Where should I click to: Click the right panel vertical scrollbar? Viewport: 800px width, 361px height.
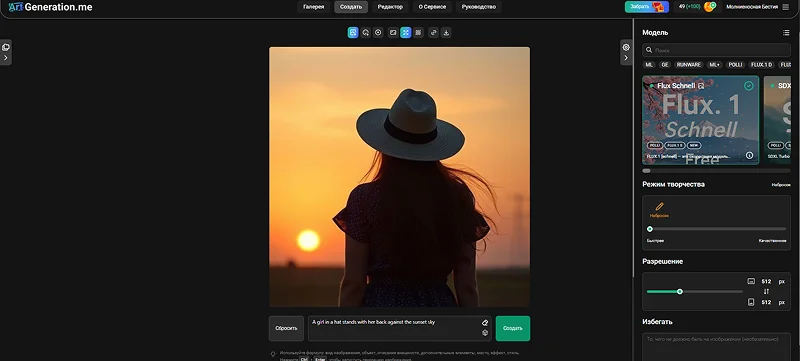(x=634, y=148)
